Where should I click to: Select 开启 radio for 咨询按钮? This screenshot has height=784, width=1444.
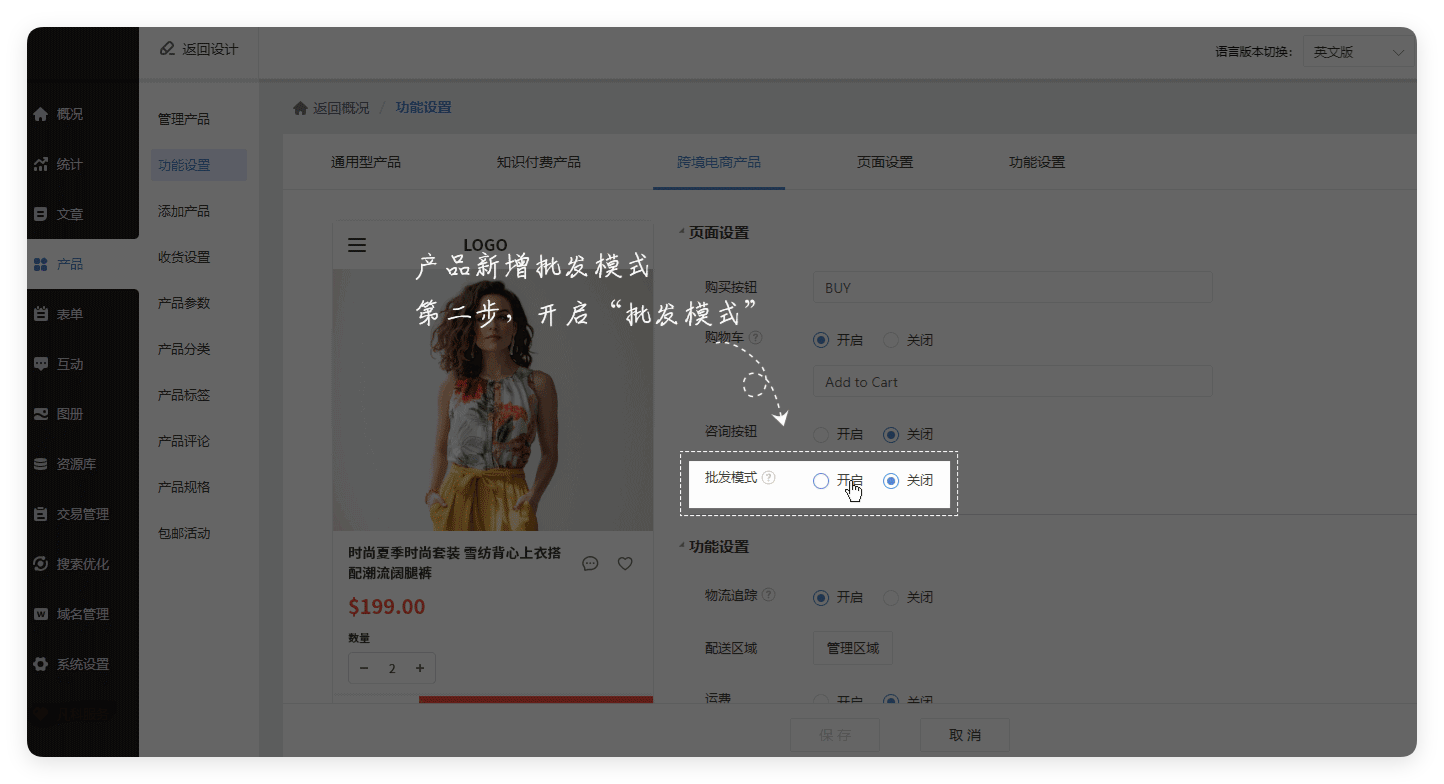pos(821,435)
